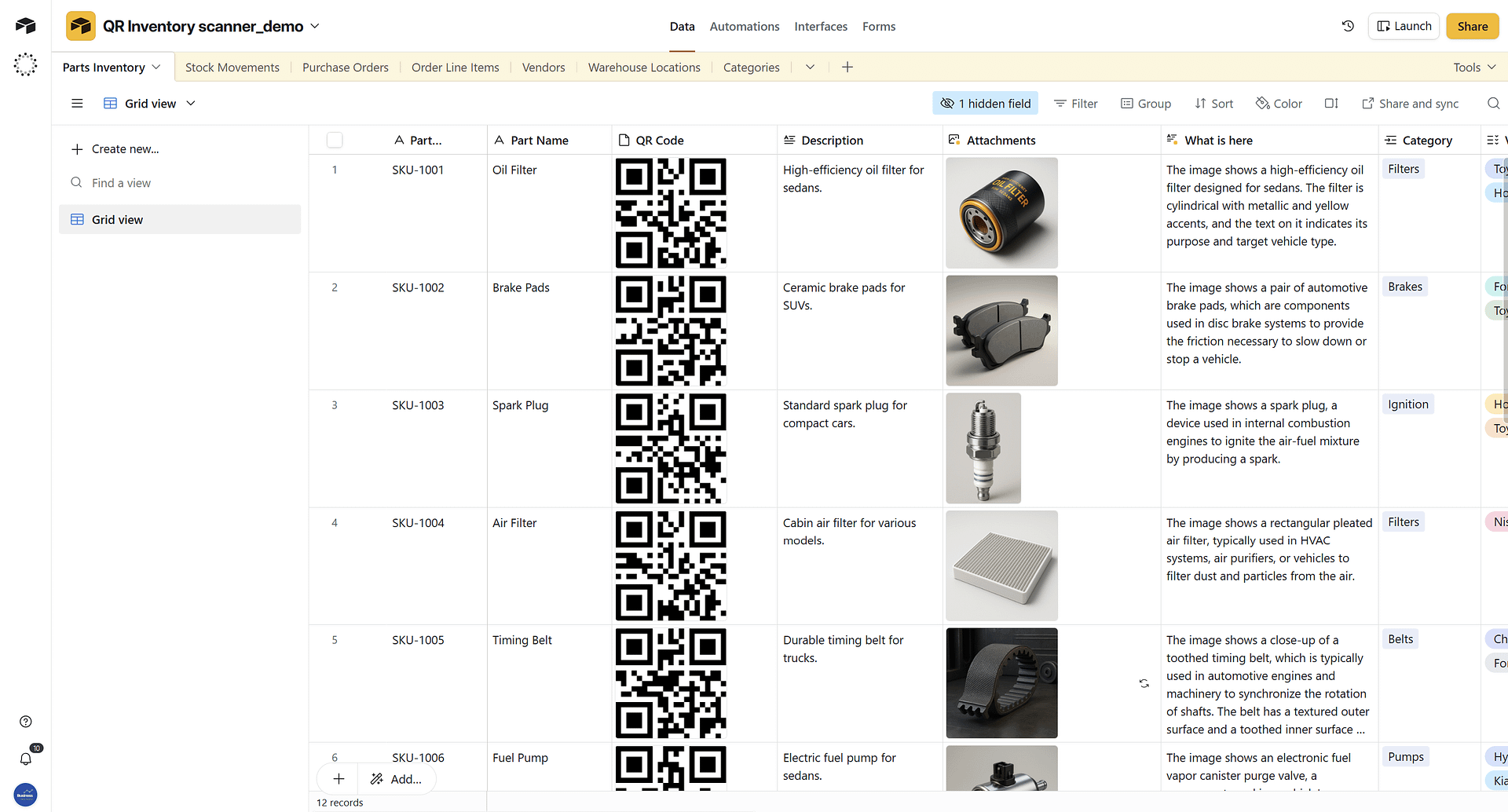
Task: Click the search icon in the toolbar
Action: (x=1494, y=103)
